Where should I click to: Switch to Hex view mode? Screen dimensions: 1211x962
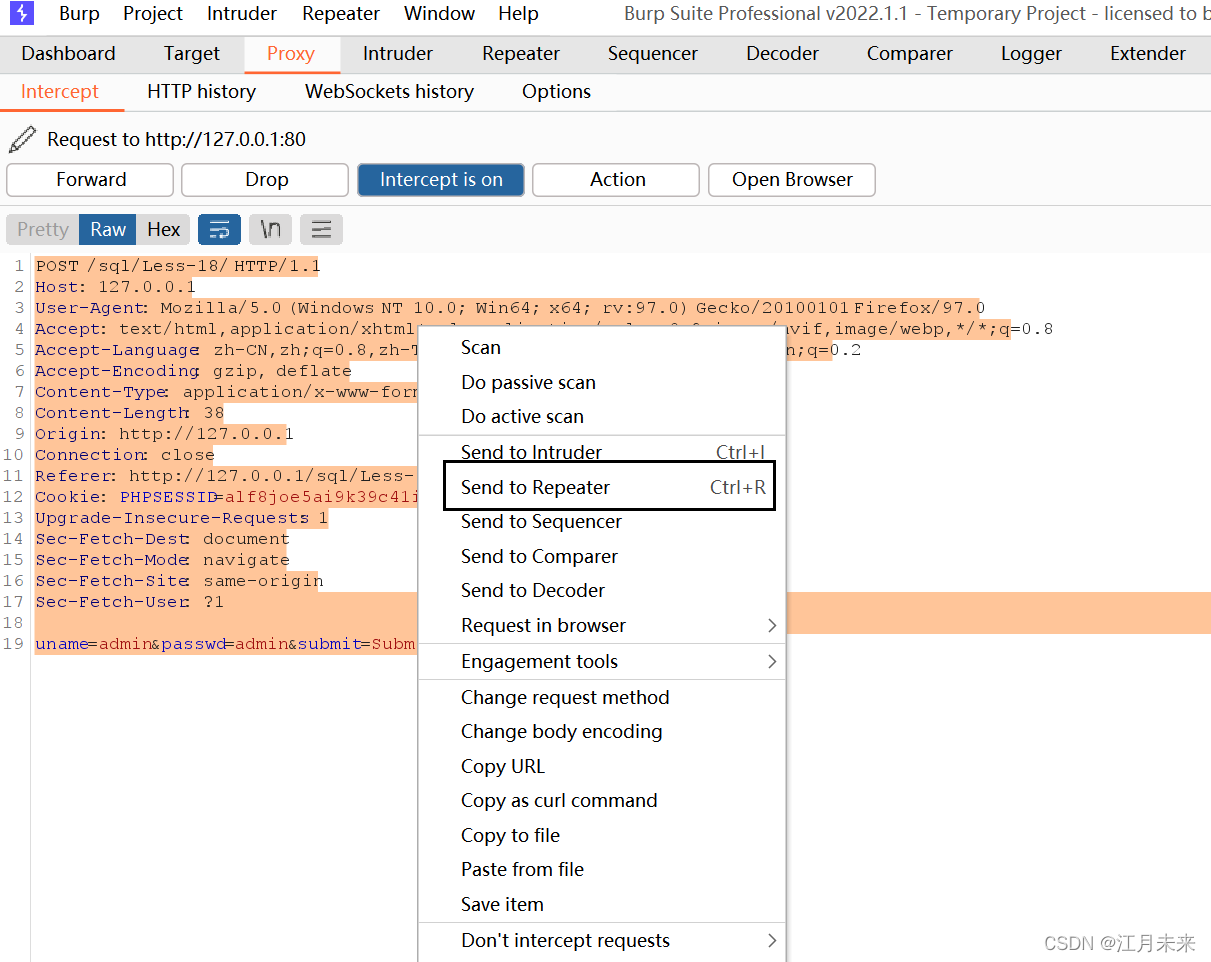pos(164,229)
